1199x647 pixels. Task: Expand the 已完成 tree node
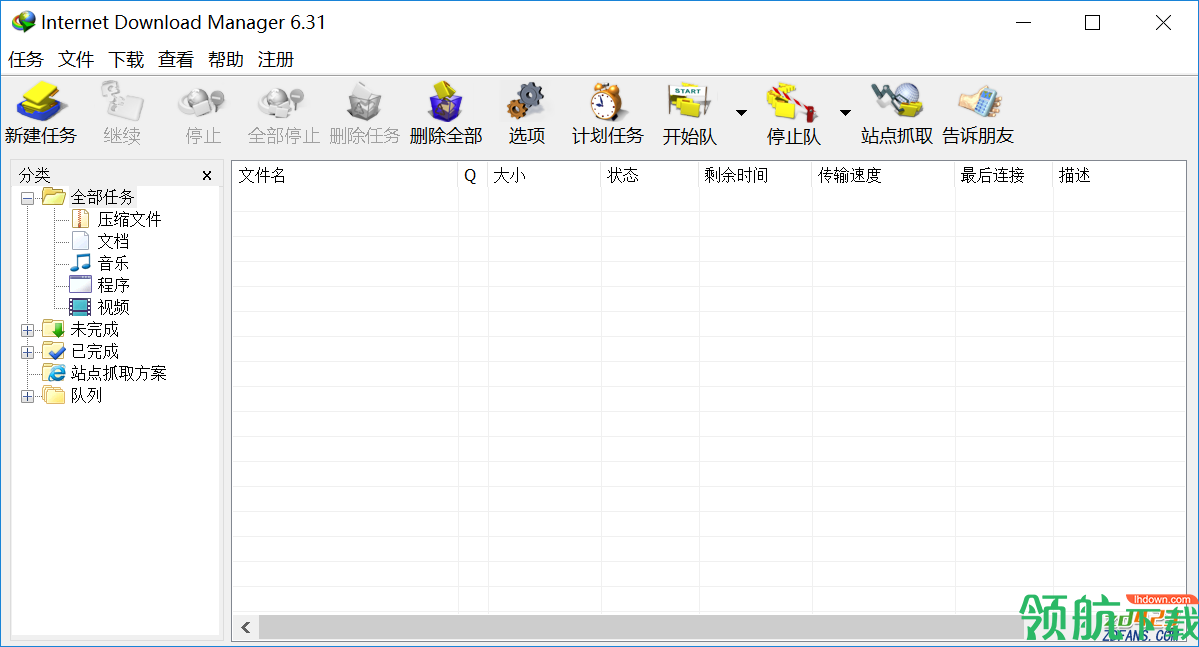28,353
